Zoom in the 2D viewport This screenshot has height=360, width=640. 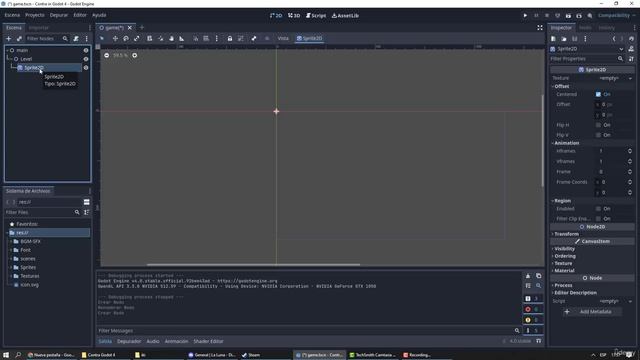(x=135, y=55)
